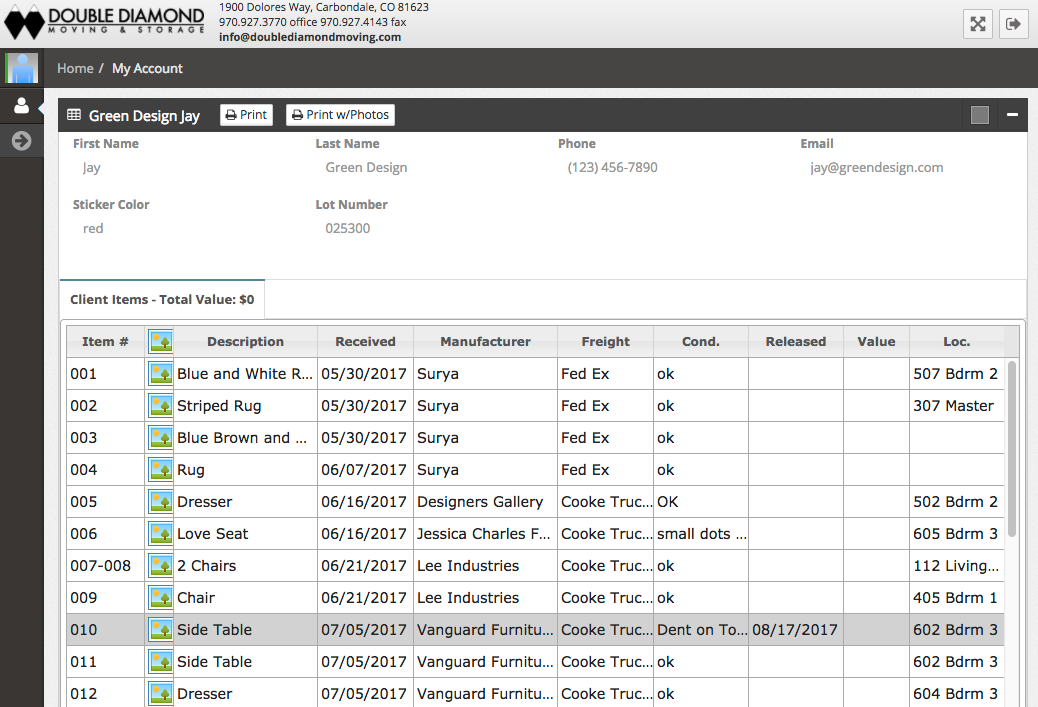Open photo for item 012 Dresser

(x=160, y=693)
